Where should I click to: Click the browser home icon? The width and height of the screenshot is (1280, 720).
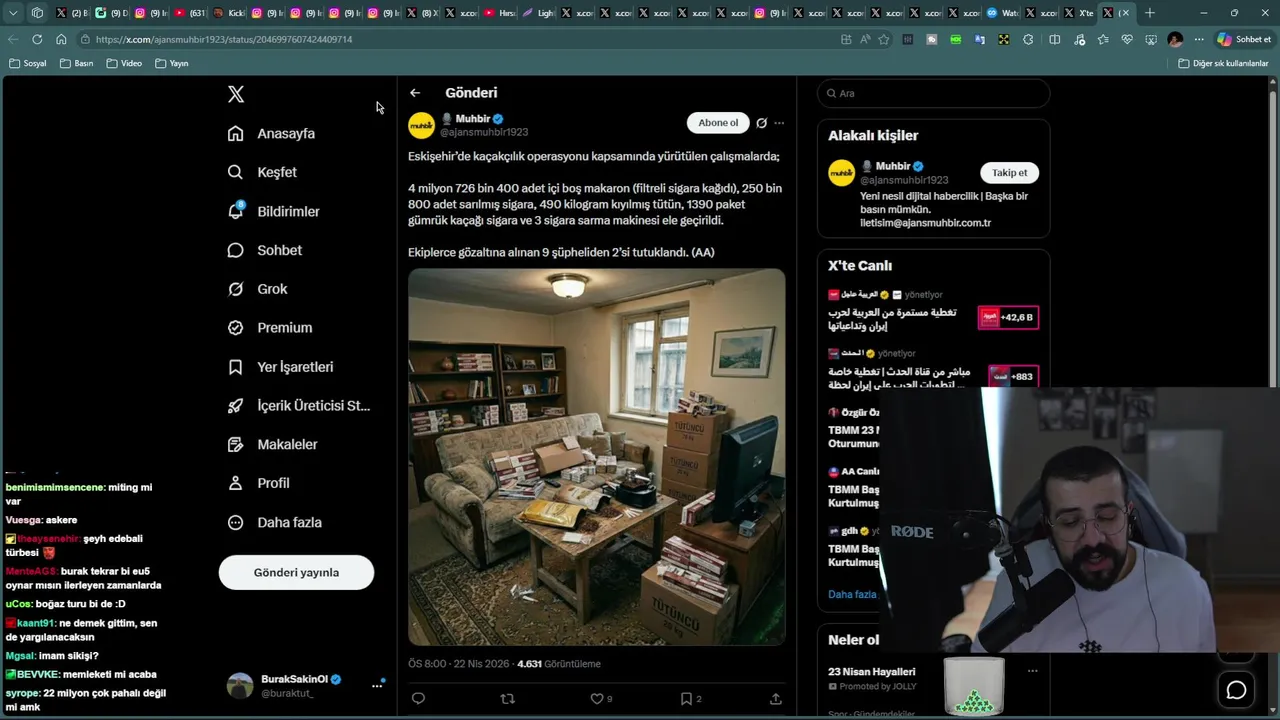[61, 39]
